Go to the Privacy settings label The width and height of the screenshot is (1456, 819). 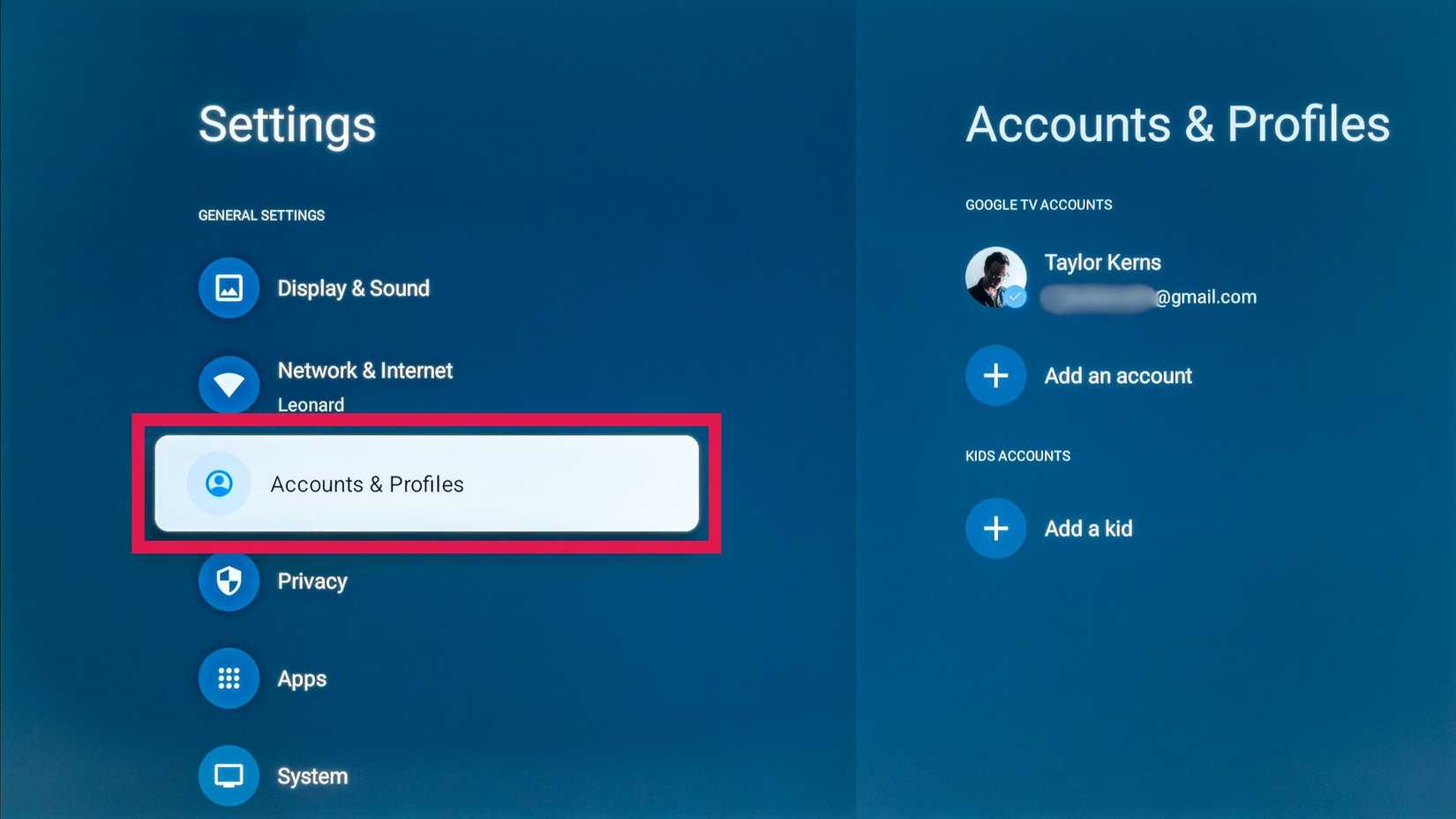[312, 582]
